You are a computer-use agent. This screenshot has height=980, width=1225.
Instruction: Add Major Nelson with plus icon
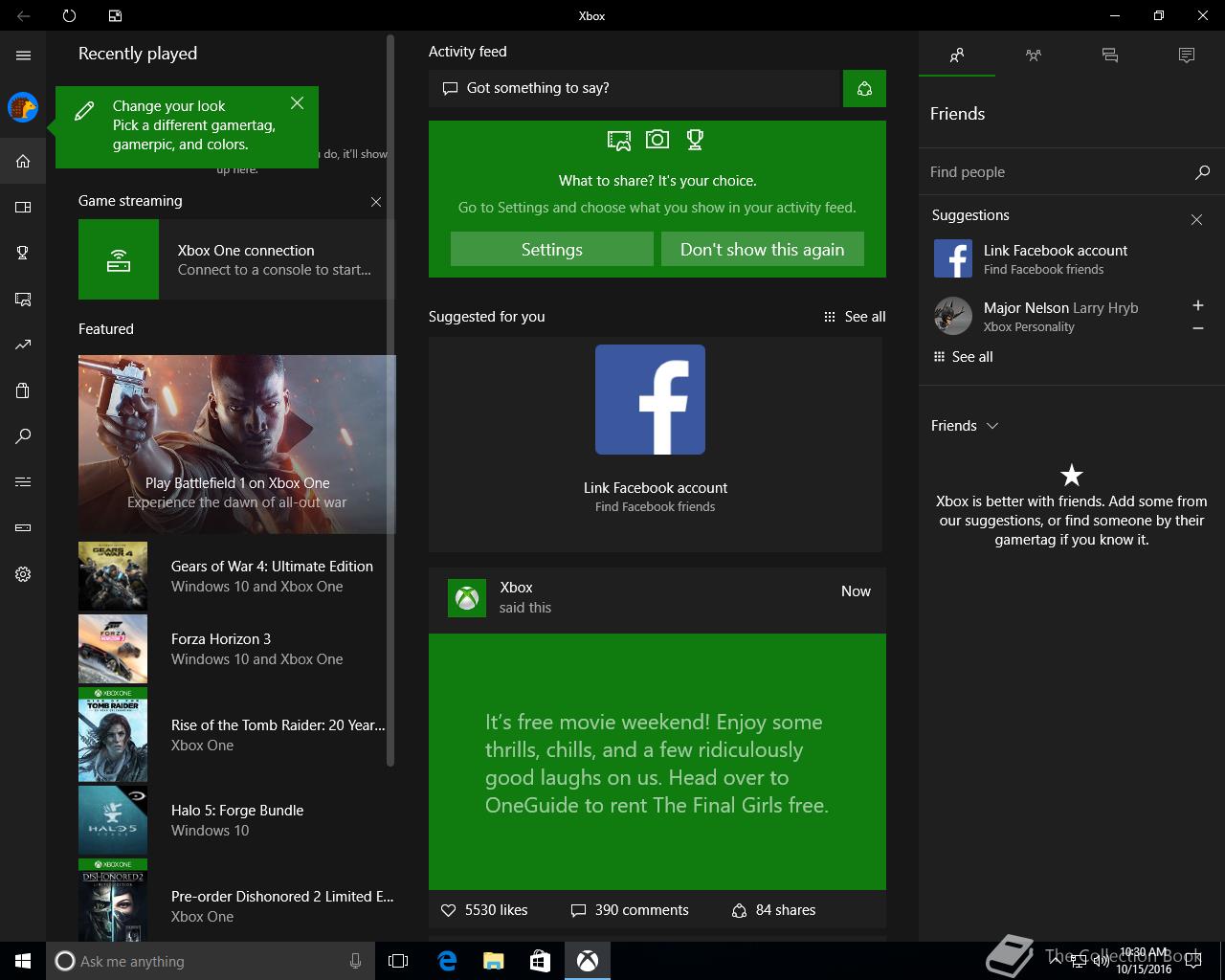(x=1197, y=305)
